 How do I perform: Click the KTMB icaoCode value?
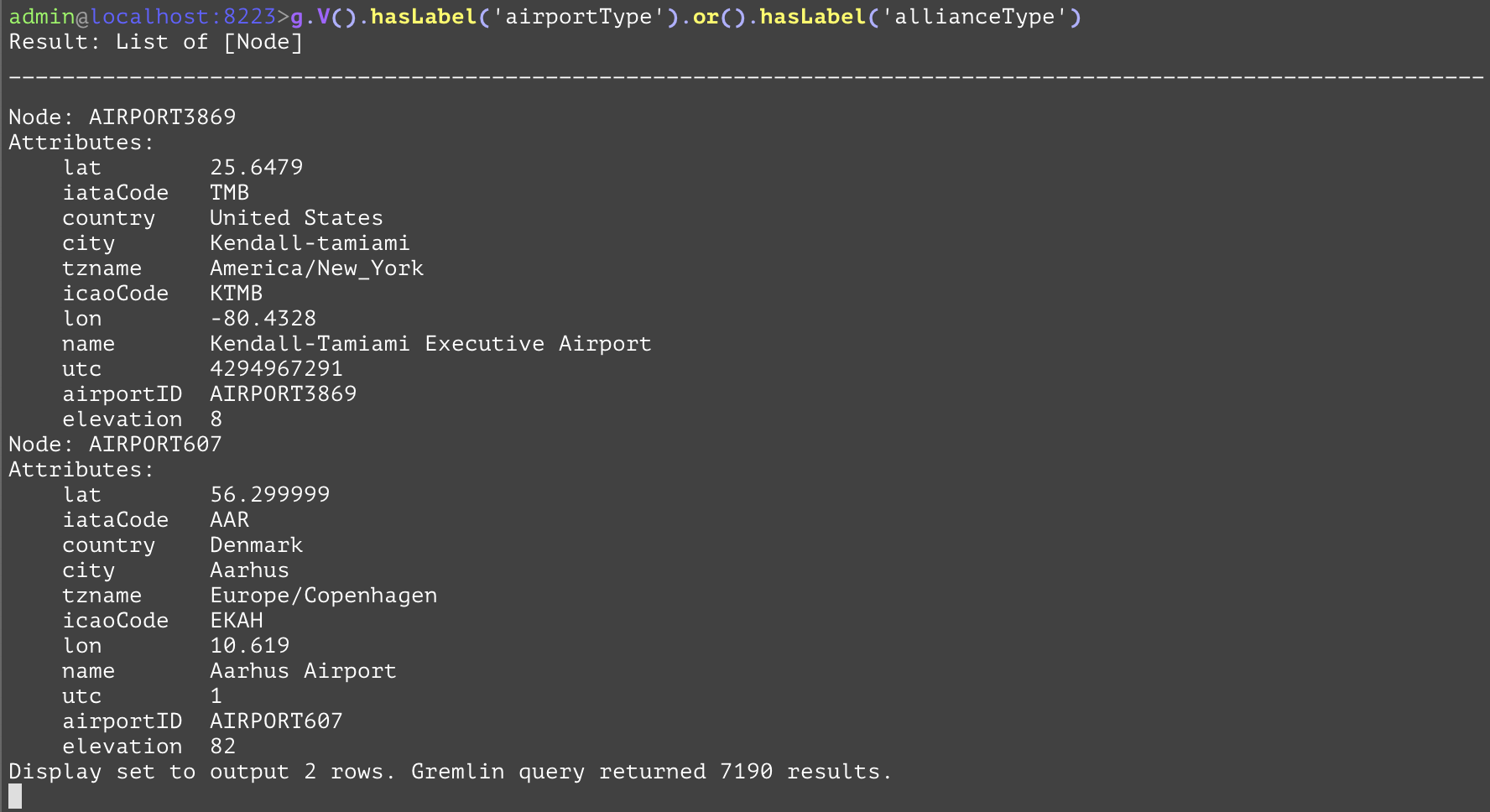click(x=236, y=293)
